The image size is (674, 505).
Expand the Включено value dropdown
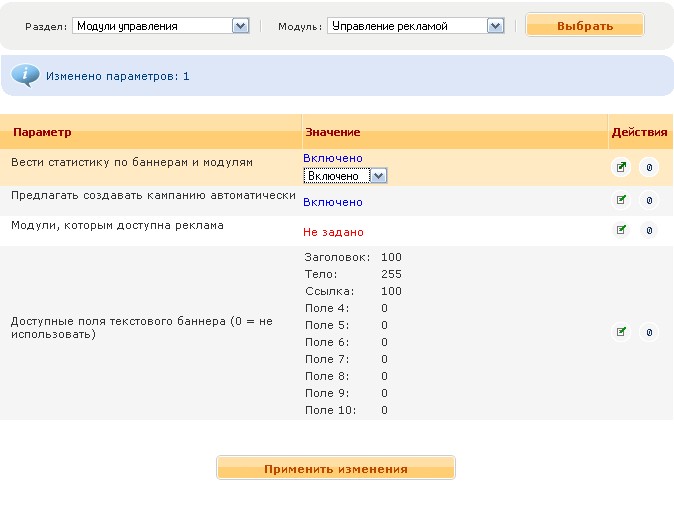click(x=377, y=176)
